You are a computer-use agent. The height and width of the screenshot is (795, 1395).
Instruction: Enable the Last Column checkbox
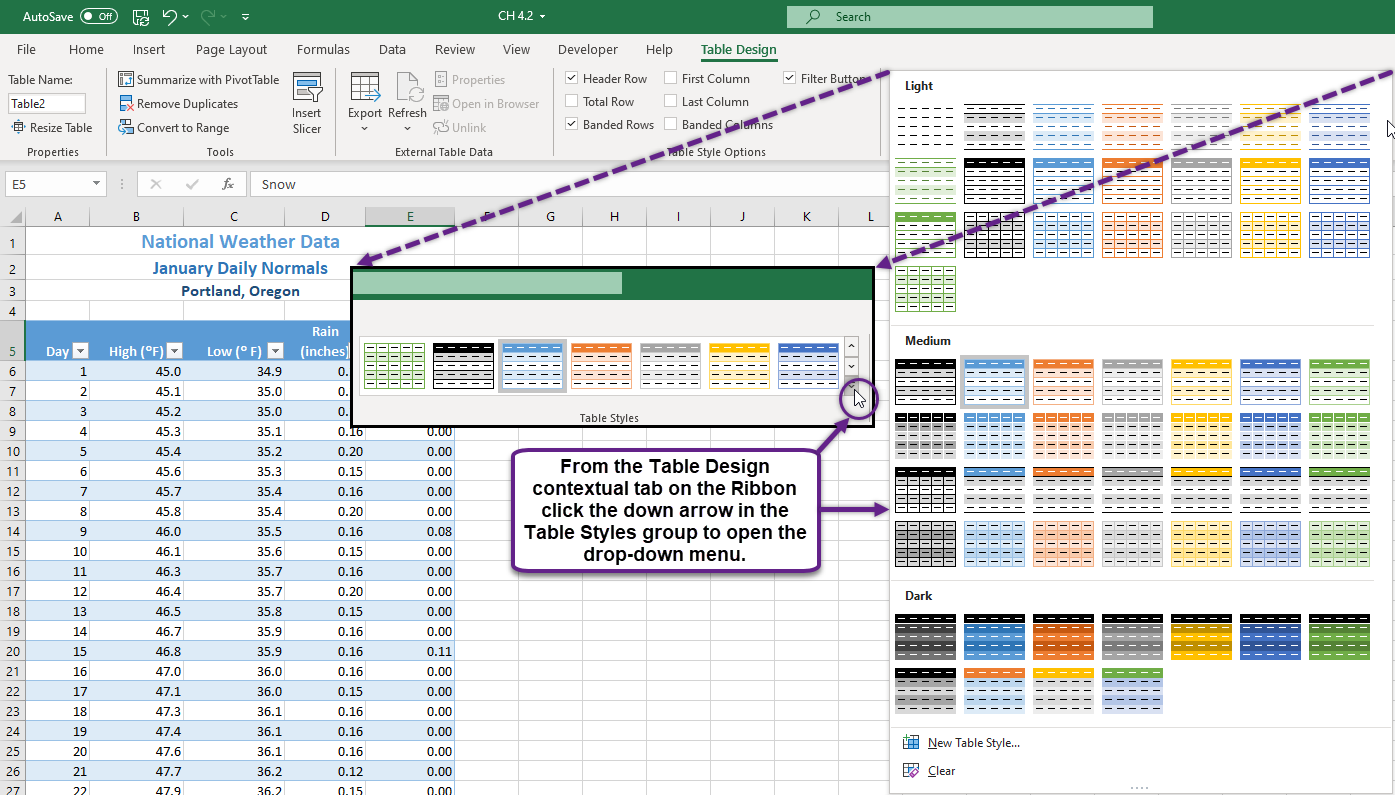pyautogui.click(x=670, y=101)
